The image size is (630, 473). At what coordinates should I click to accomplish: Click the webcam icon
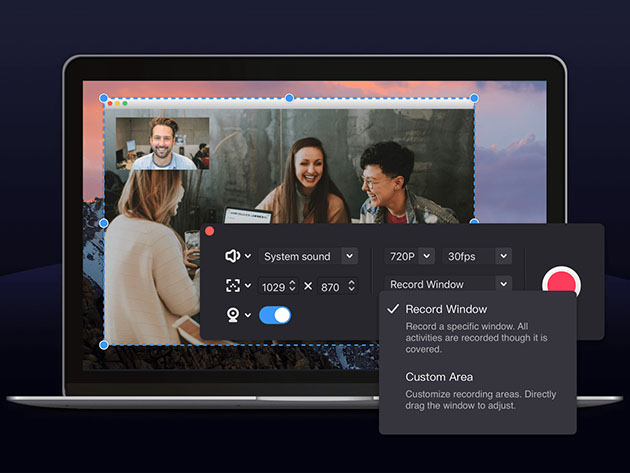[233, 315]
